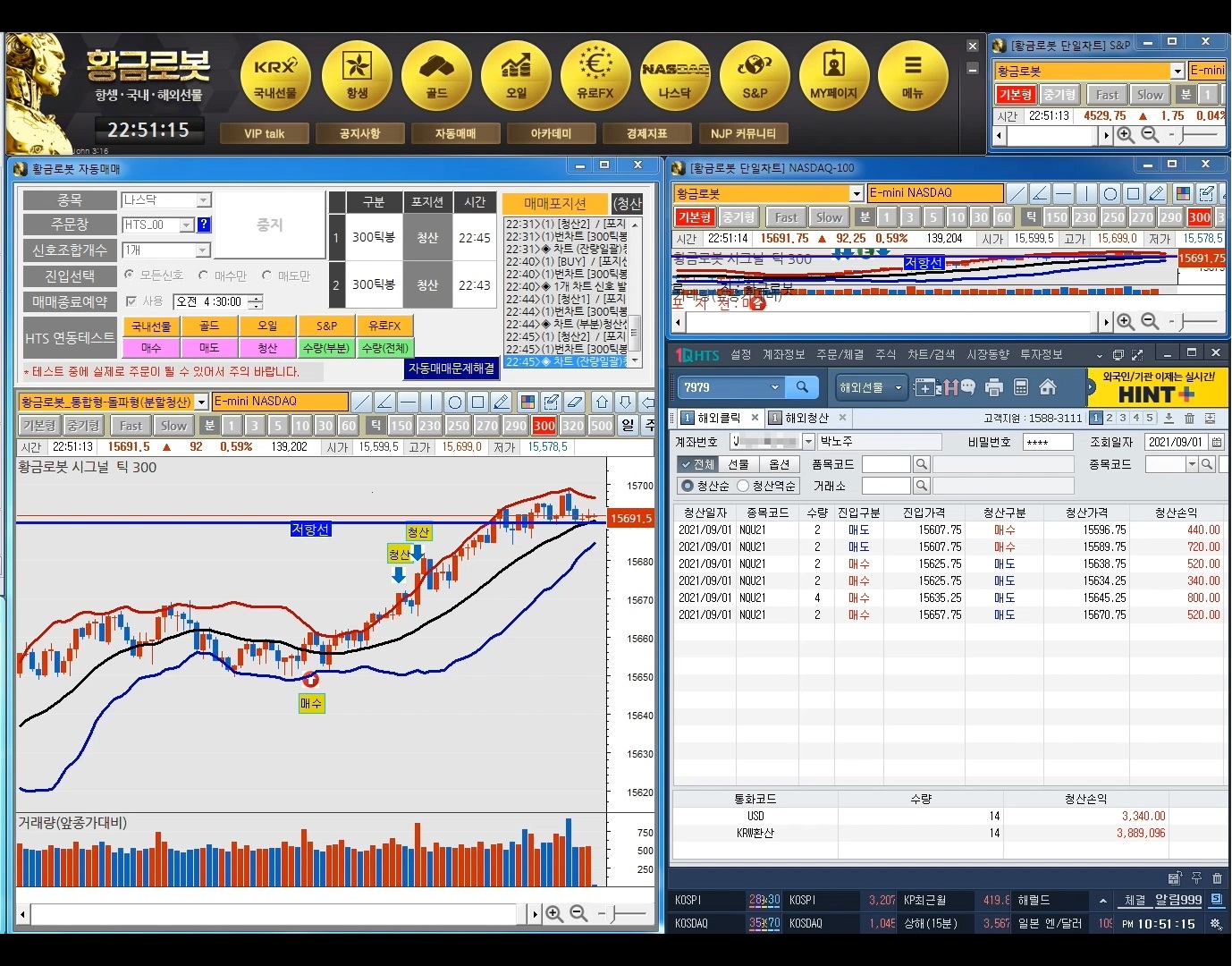Open the 골드 gold-bar button
Viewport: 1232px width, 966px height.
pos(436,75)
